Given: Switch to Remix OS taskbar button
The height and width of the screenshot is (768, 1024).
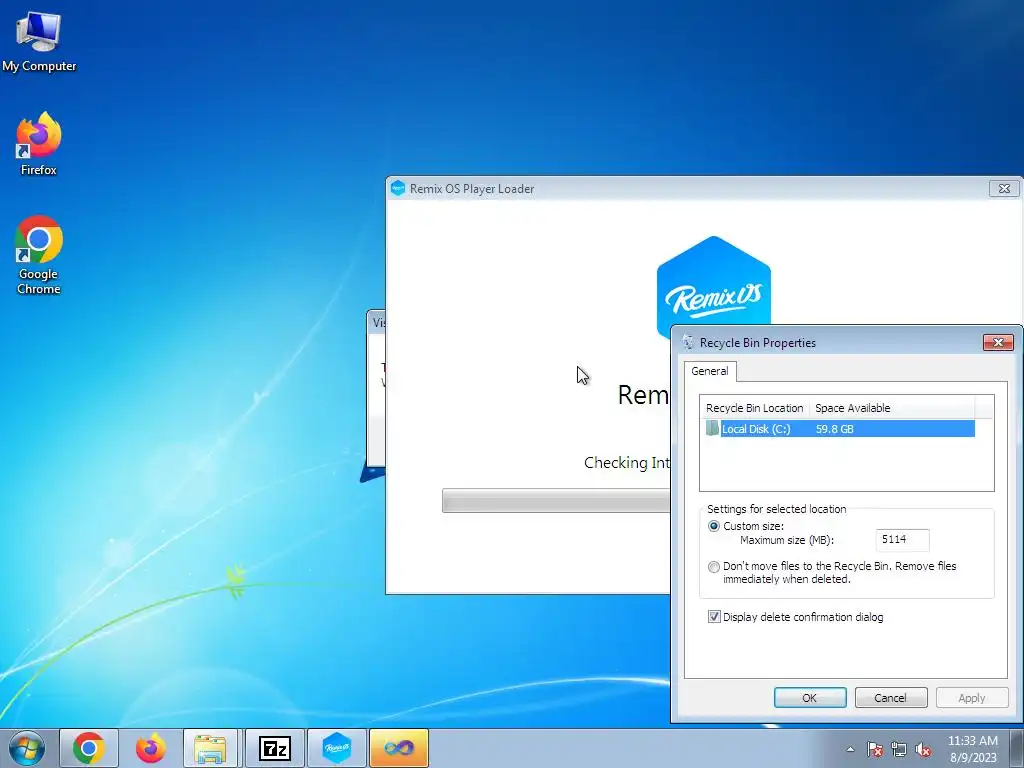Looking at the screenshot, I should click(336, 748).
